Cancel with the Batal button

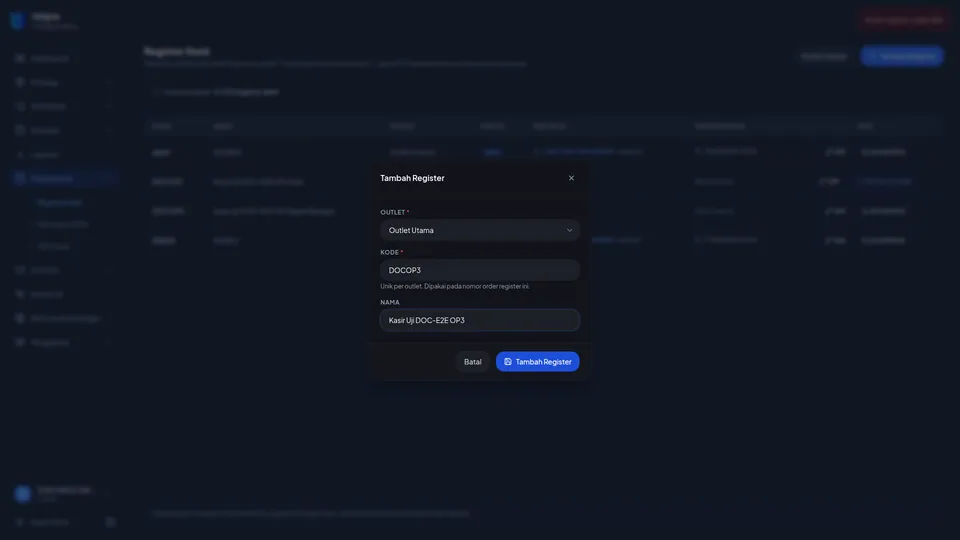[x=472, y=362]
